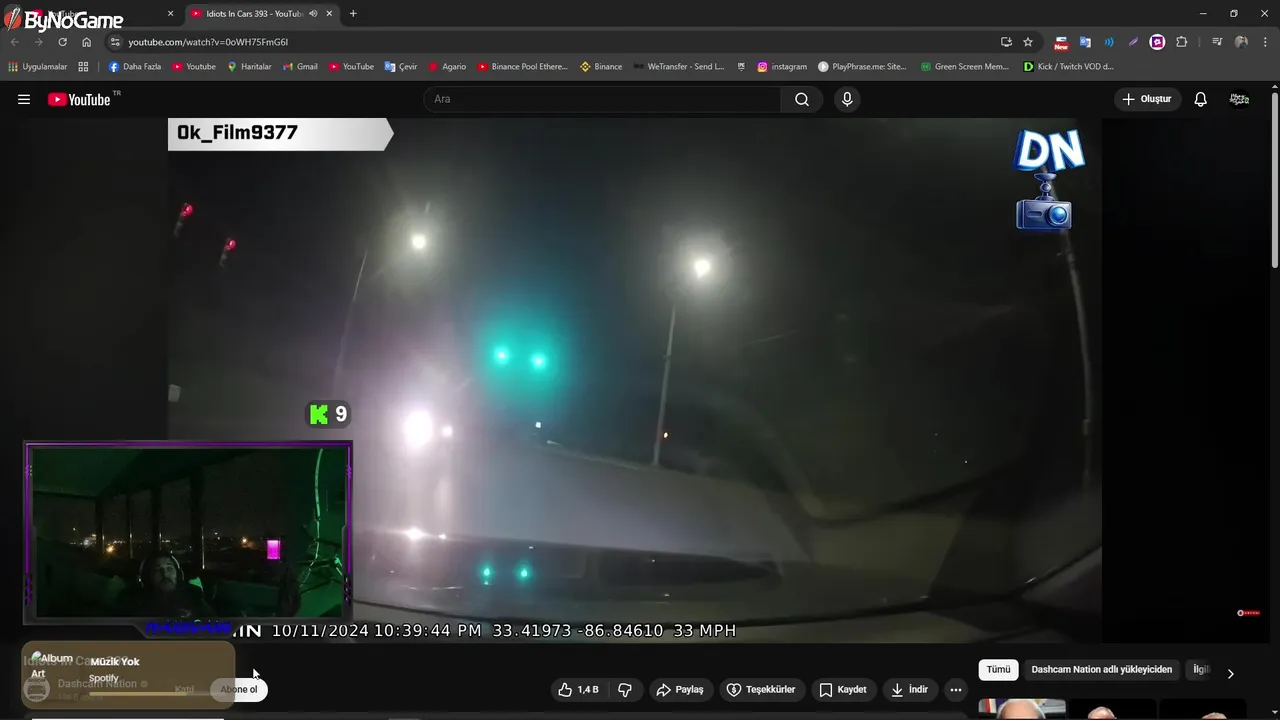
Task: Download the video with İndir
Action: click(909, 689)
